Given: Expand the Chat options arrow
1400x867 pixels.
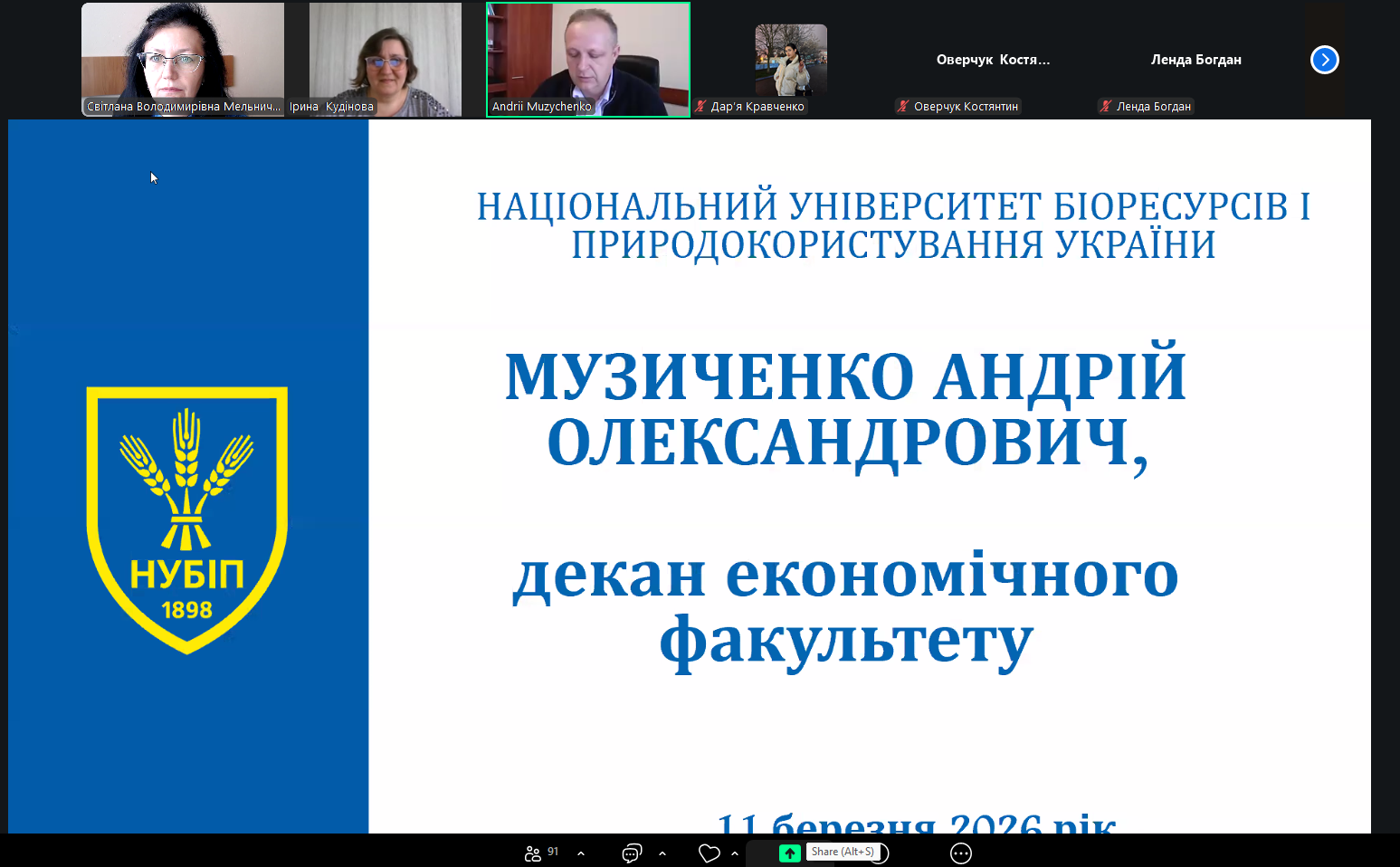Looking at the screenshot, I should [x=662, y=853].
